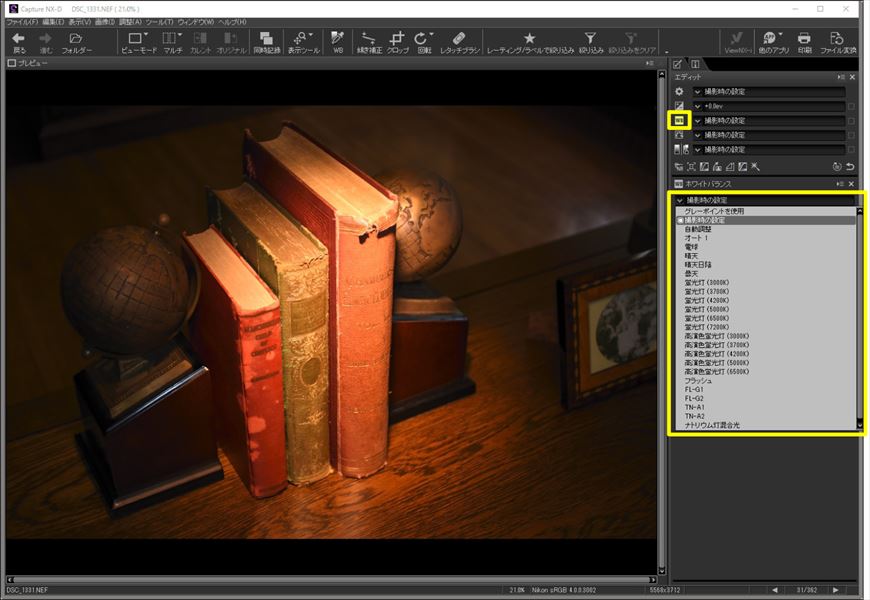Toggle checkbox on the white balance row

pos(851,120)
